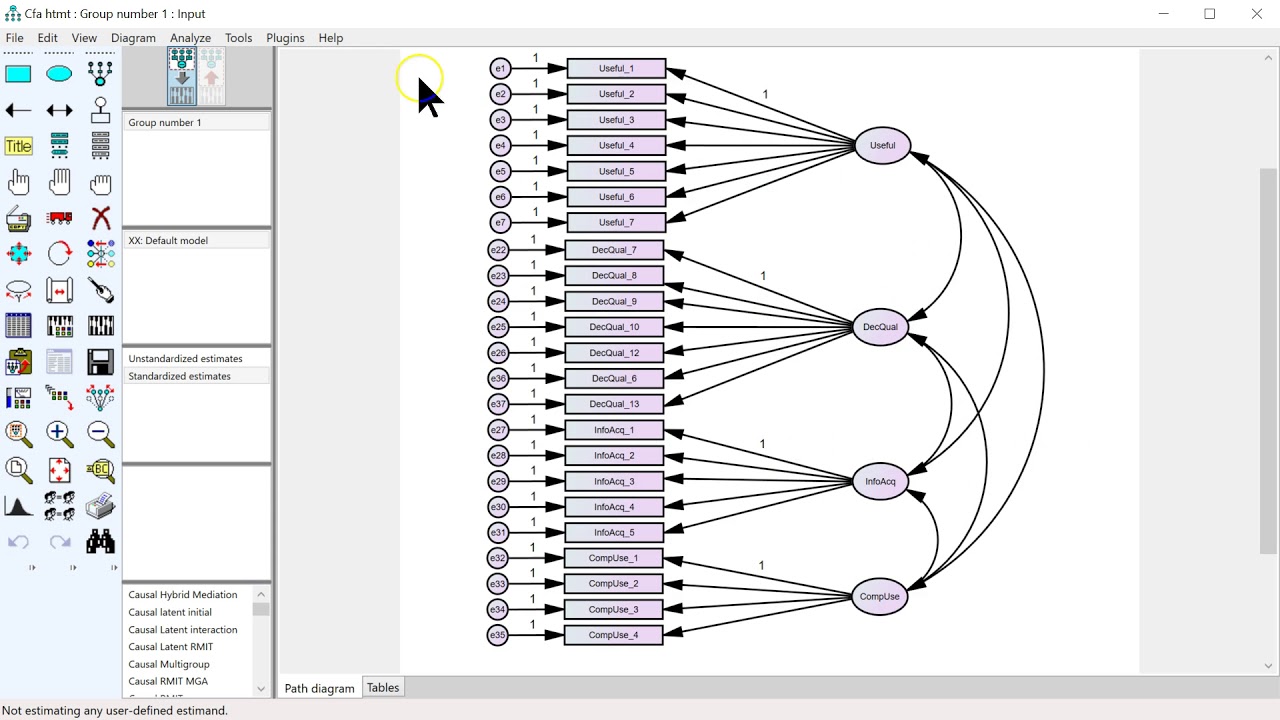This screenshot has height=720, width=1280.
Task: Select Unstandardized estimates
Action: tap(196, 358)
